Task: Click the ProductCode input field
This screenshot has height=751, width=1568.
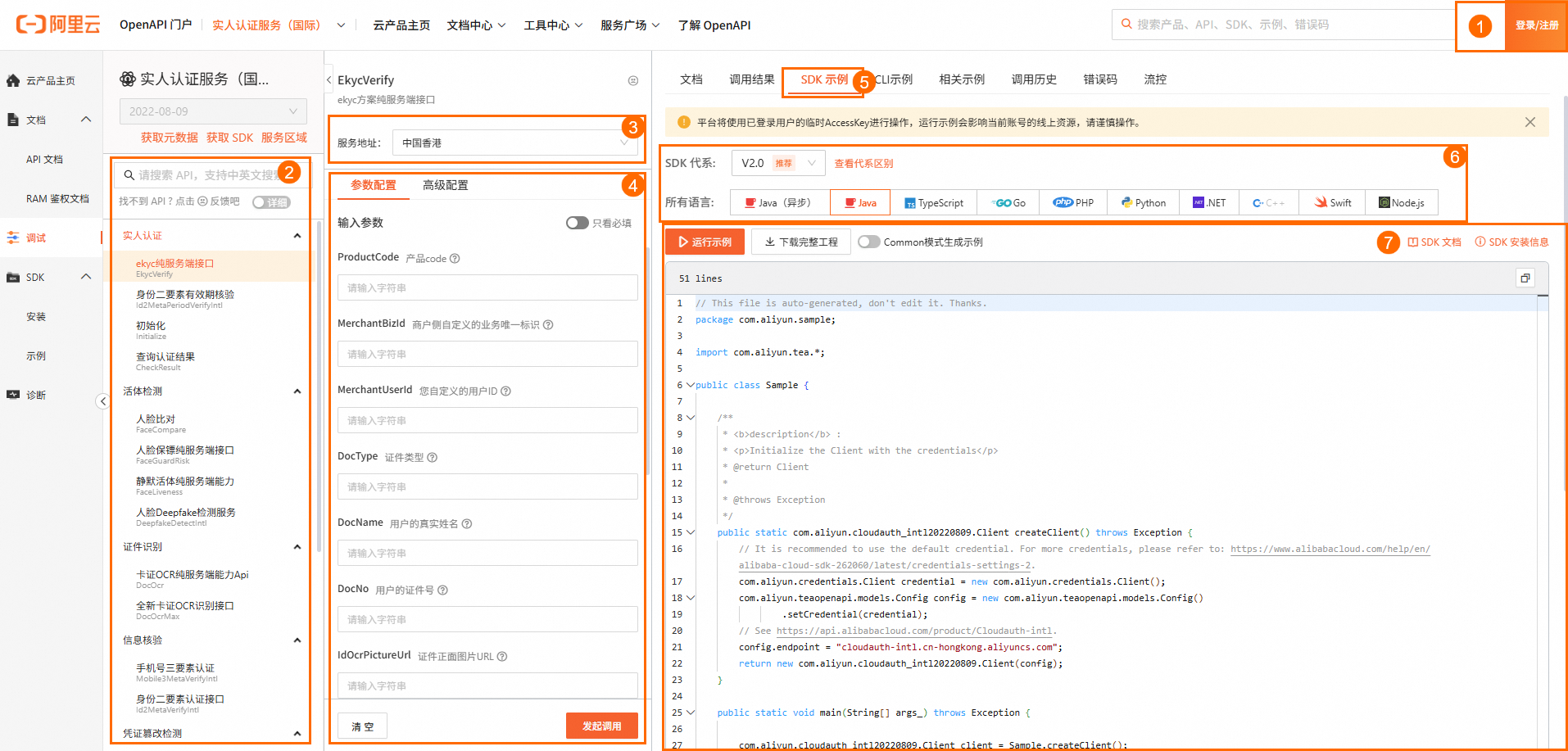Action: pyautogui.click(x=487, y=287)
